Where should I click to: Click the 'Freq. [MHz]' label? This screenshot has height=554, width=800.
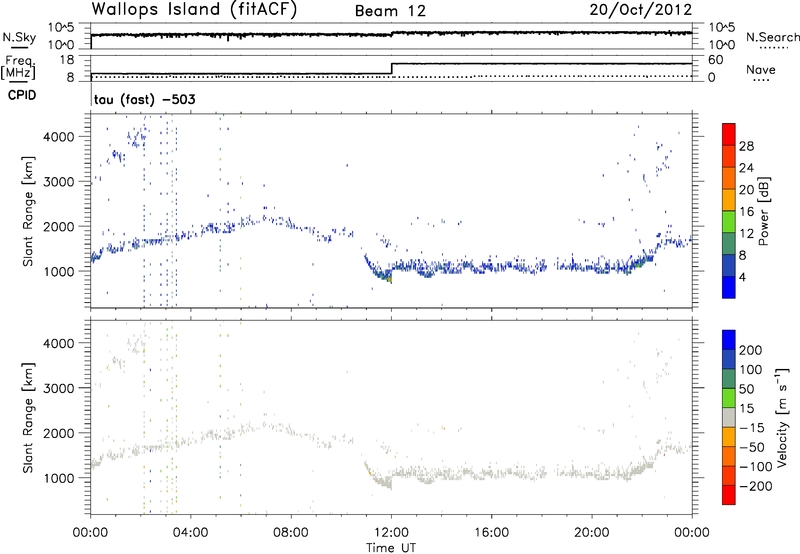pos(19,67)
